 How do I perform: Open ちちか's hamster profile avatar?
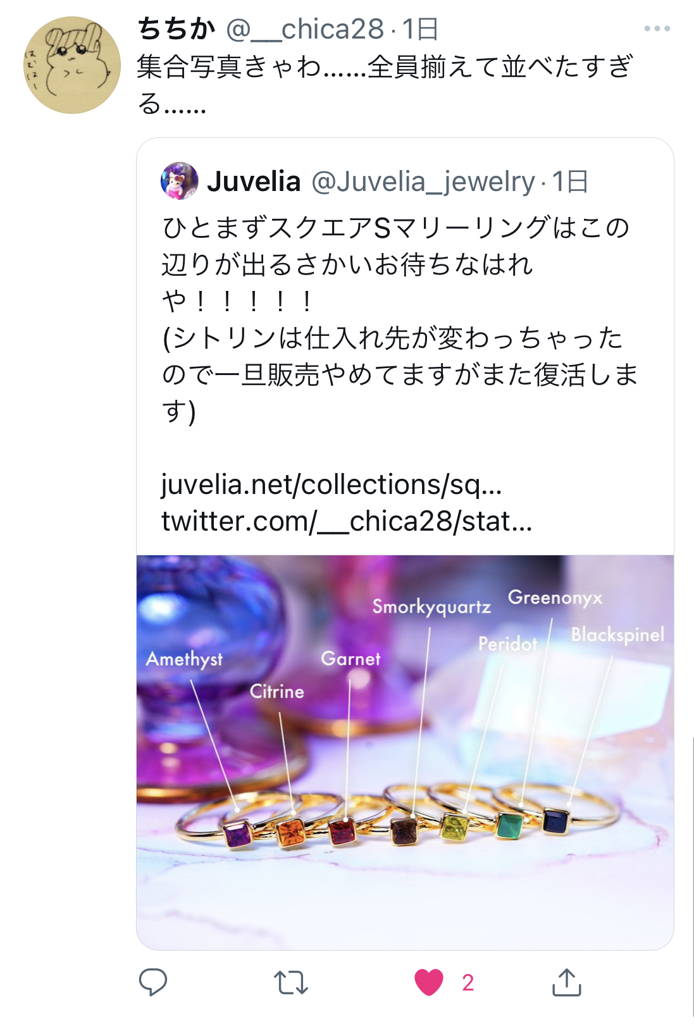[72, 65]
